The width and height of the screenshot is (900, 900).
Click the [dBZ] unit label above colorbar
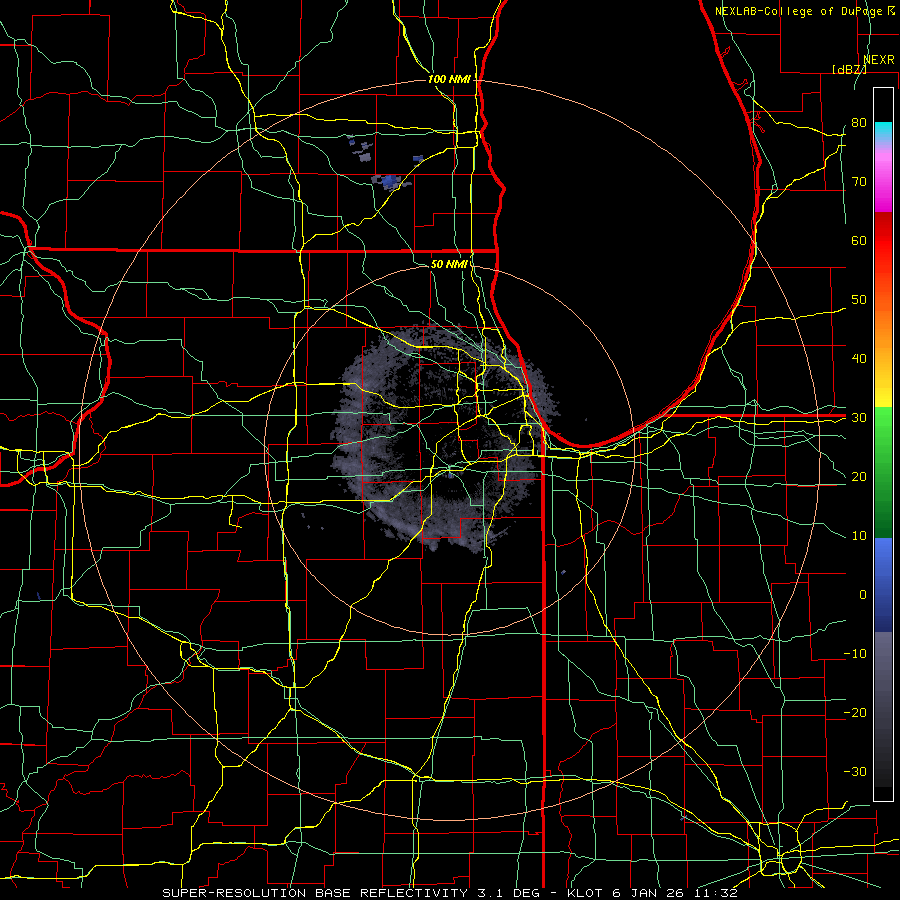click(849, 69)
